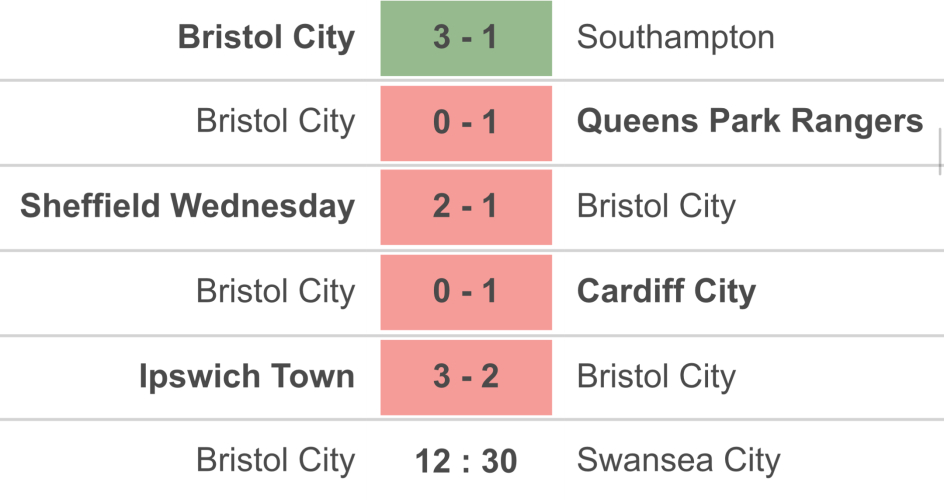Click the green winning score box
Image resolution: width=944 pixels, height=500 pixels.
[x=466, y=38]
